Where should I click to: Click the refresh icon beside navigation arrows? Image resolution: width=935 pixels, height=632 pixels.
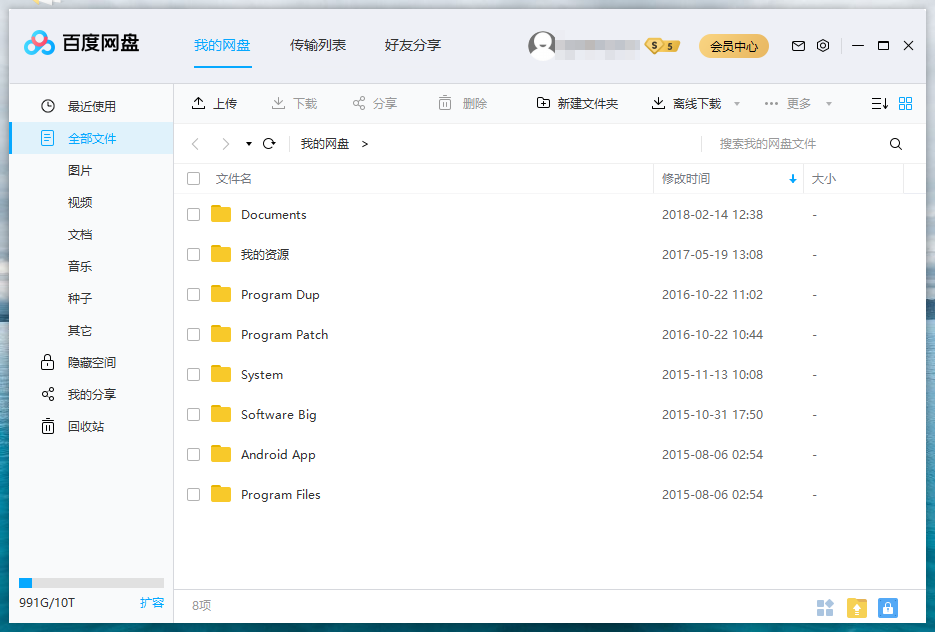pyautogui.click(x=269, y=144)
